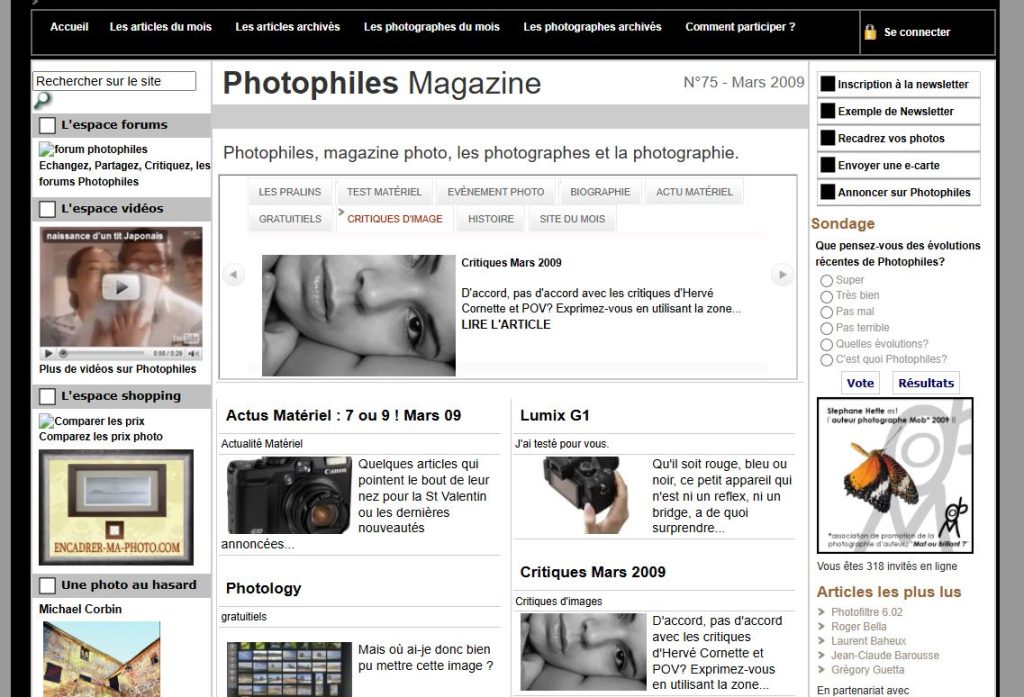Open Plus de vidéos sur Photophiles link
The image size is (1024, 697).
(118, 369)
